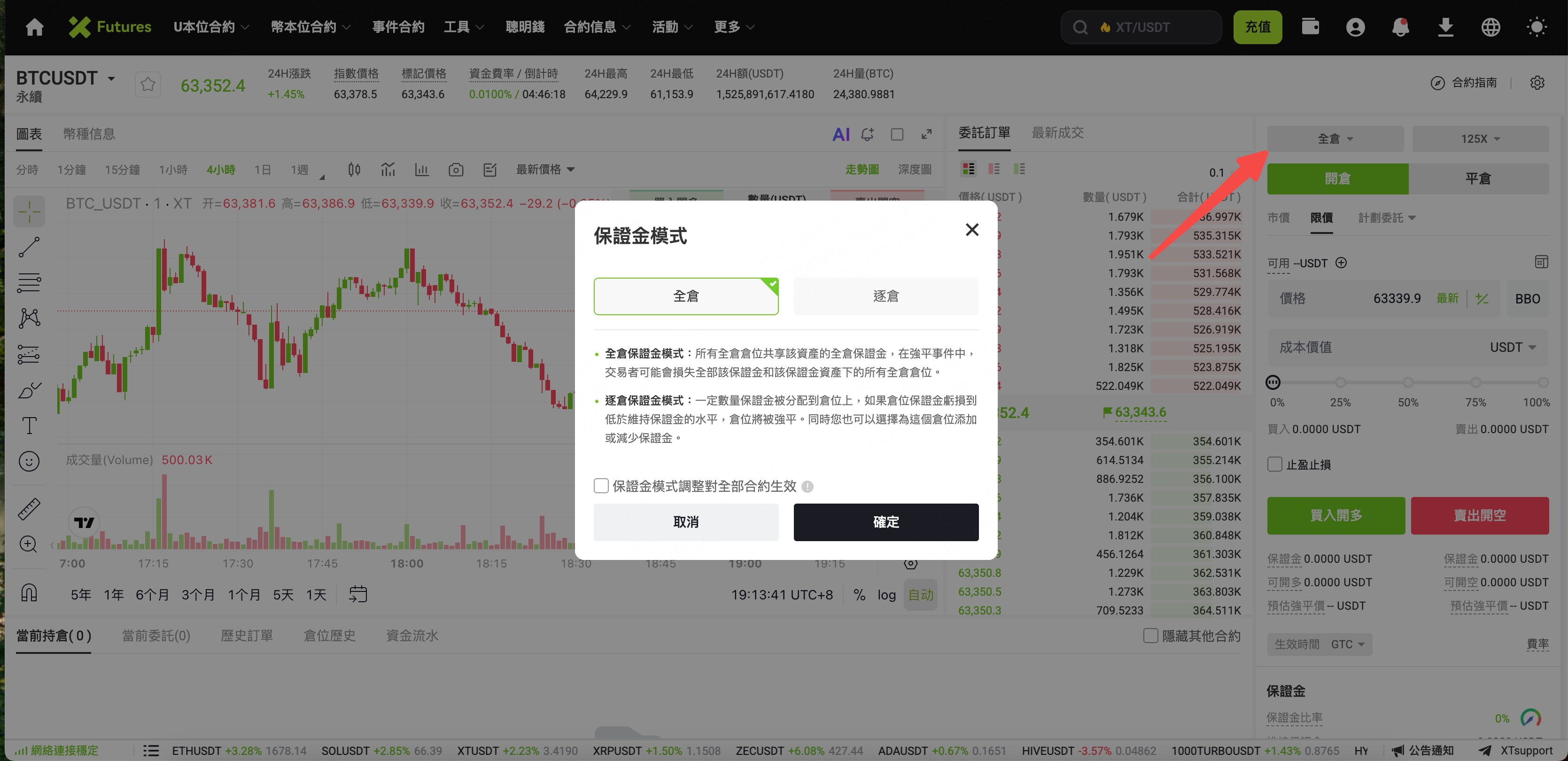Open U本位合約 menu dropdown

pos(210,27)
